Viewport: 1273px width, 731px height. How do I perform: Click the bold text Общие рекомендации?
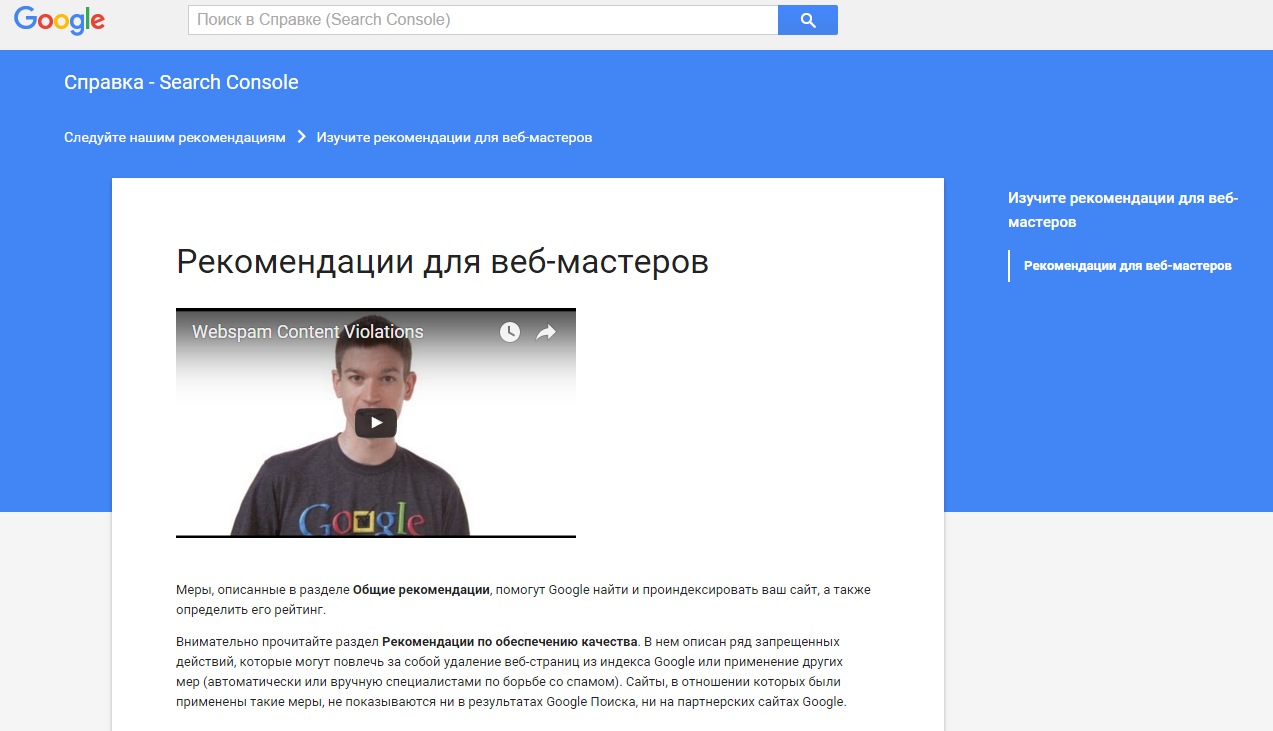(421, 590)
